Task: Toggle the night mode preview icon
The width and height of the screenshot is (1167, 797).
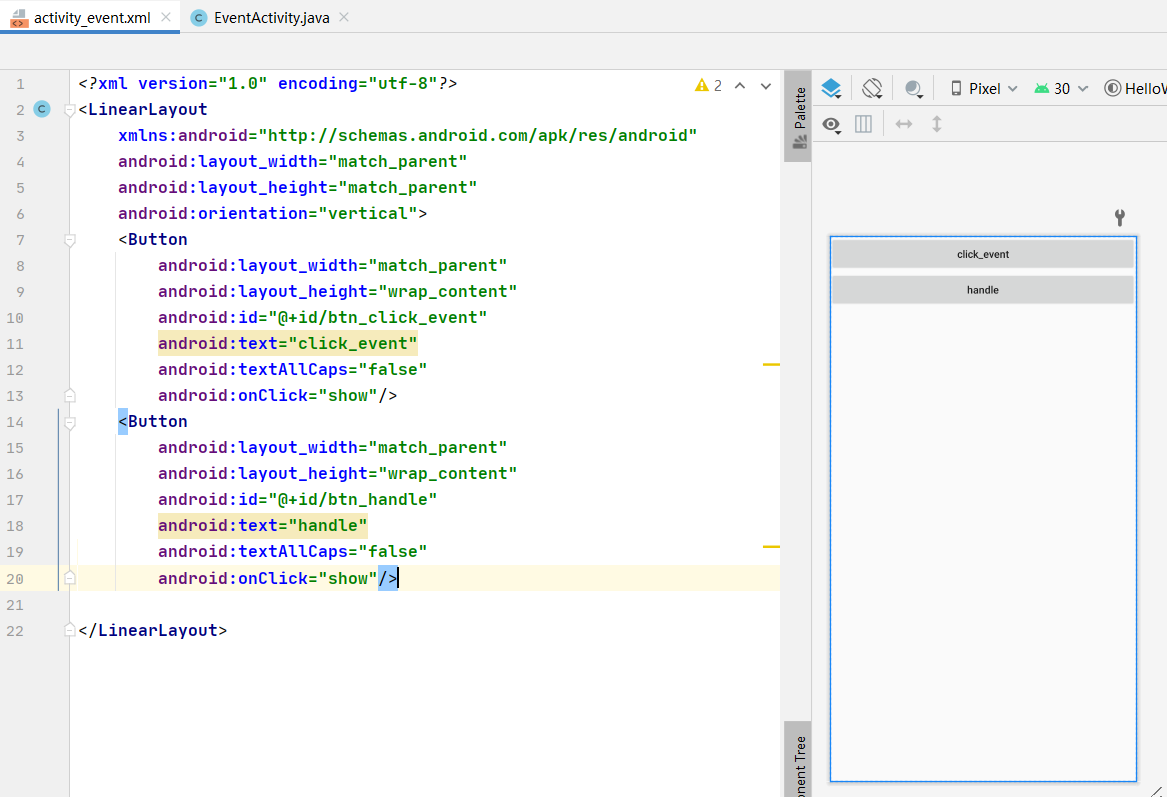Action: [x=914, y=89]
